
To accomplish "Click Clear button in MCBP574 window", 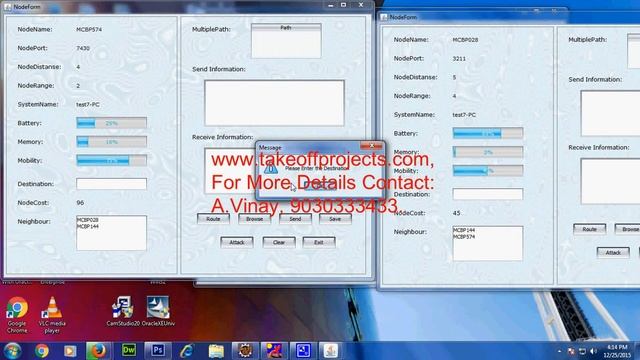I will pos(279,242).
